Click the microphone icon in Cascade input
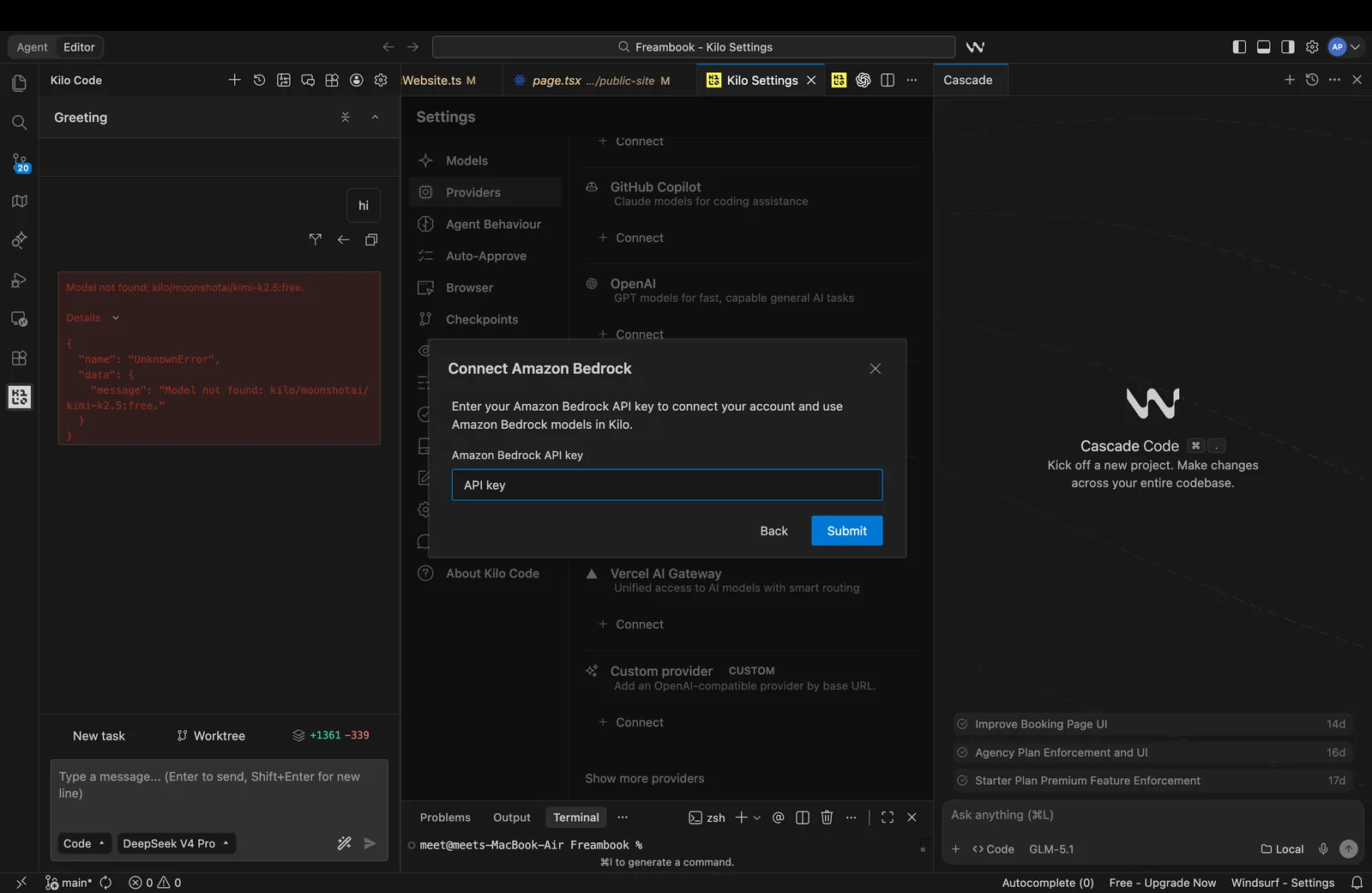 point(1323,849)
